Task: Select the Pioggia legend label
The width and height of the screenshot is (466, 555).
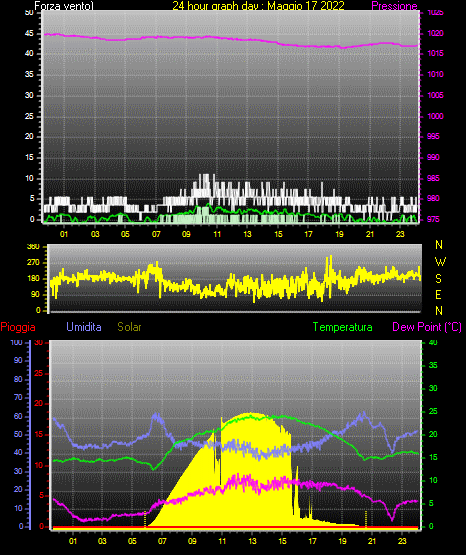Action: pyautogui.click(x=18, y=327)
